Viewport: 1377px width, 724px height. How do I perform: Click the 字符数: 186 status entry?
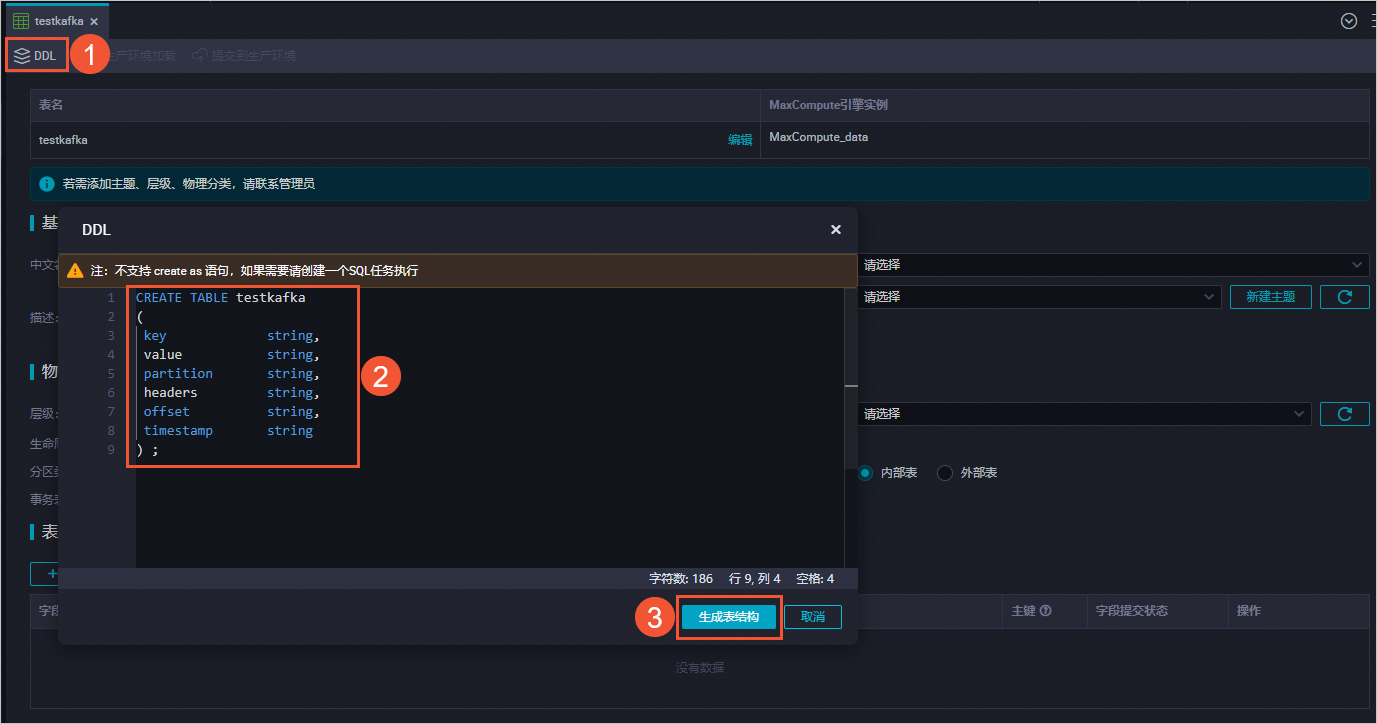[x=681, y=579]
